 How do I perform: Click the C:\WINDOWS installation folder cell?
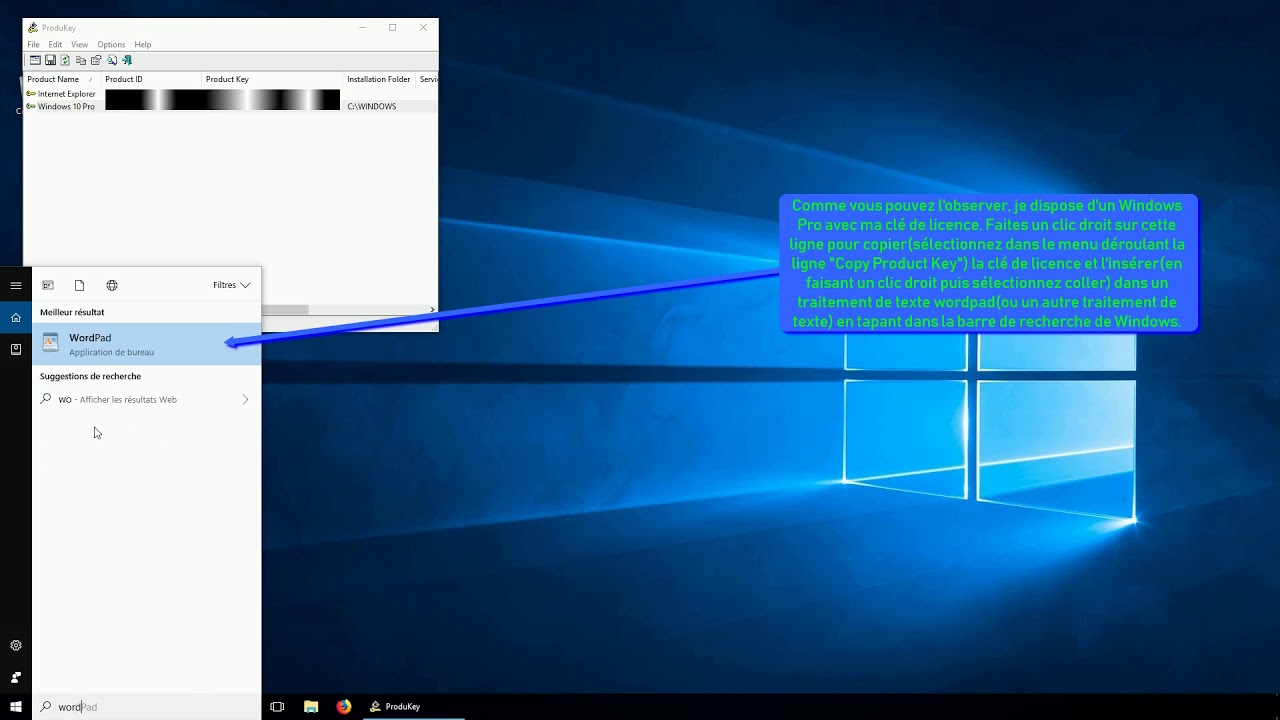click(372, 106)
